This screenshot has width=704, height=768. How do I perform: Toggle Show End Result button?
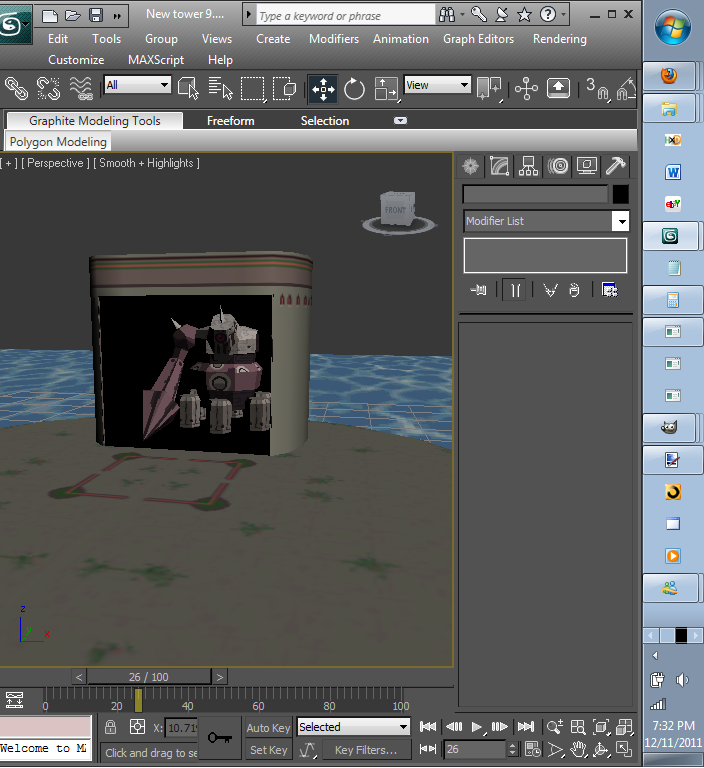[x=514, y=290]
